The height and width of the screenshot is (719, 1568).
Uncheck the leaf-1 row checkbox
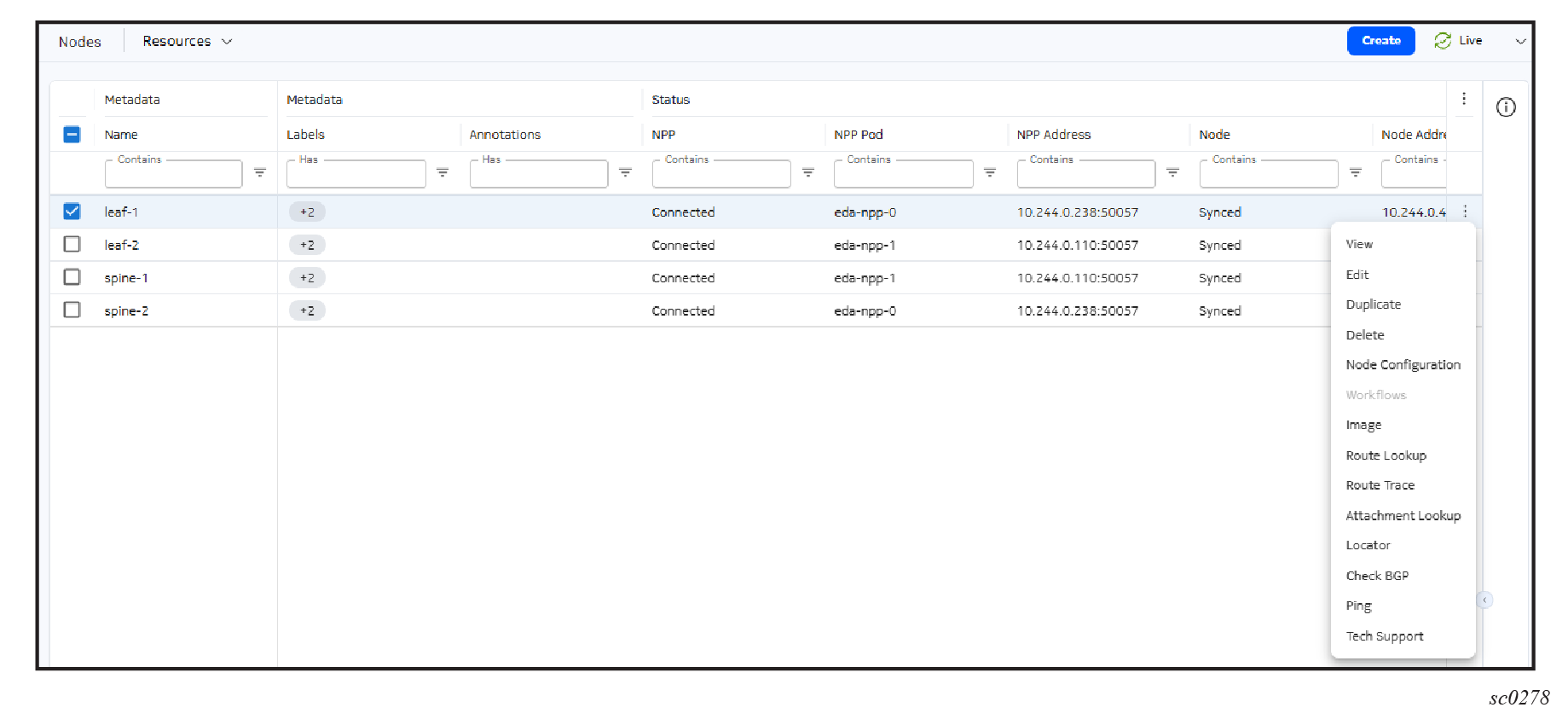point(72,212)
